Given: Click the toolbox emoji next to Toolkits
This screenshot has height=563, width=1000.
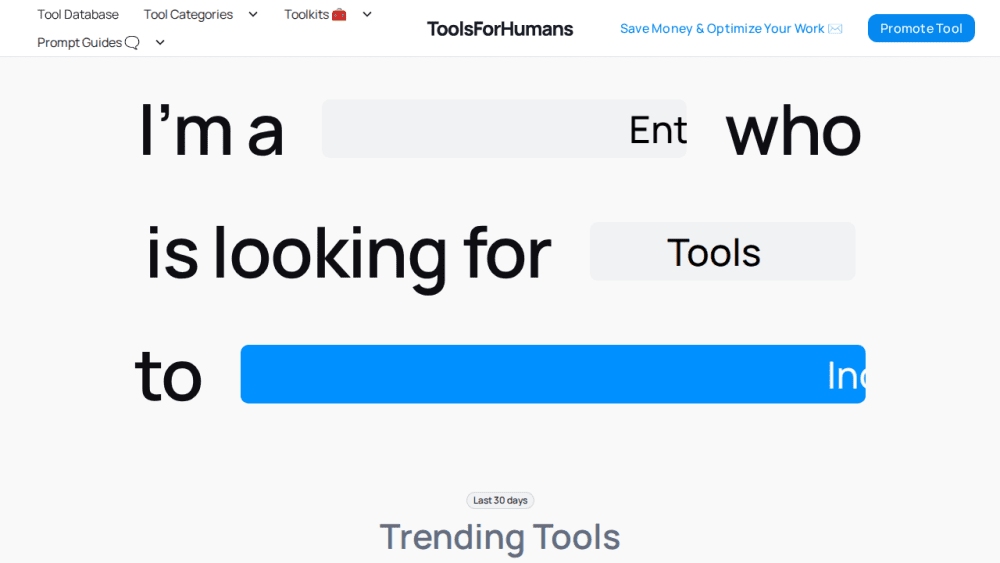Looking at the screenshot, I should [339, 14].
